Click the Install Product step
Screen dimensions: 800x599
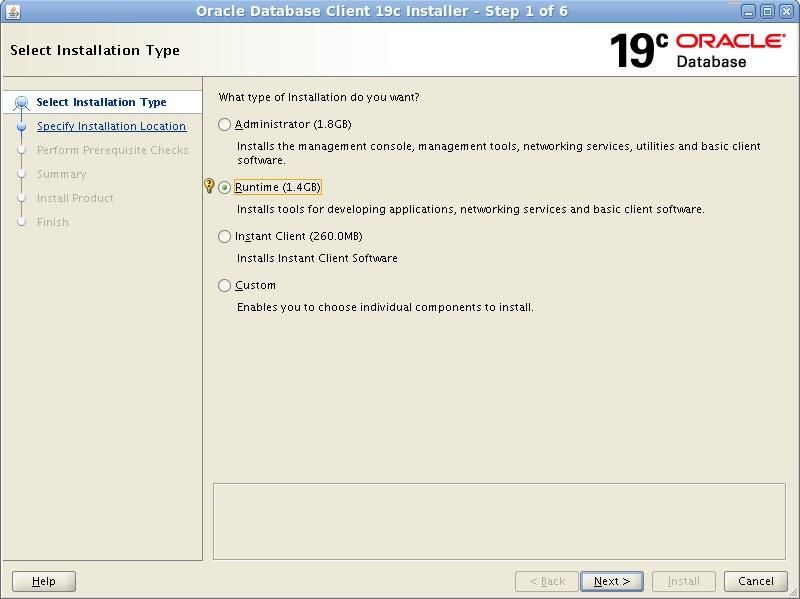click(75, 198)
